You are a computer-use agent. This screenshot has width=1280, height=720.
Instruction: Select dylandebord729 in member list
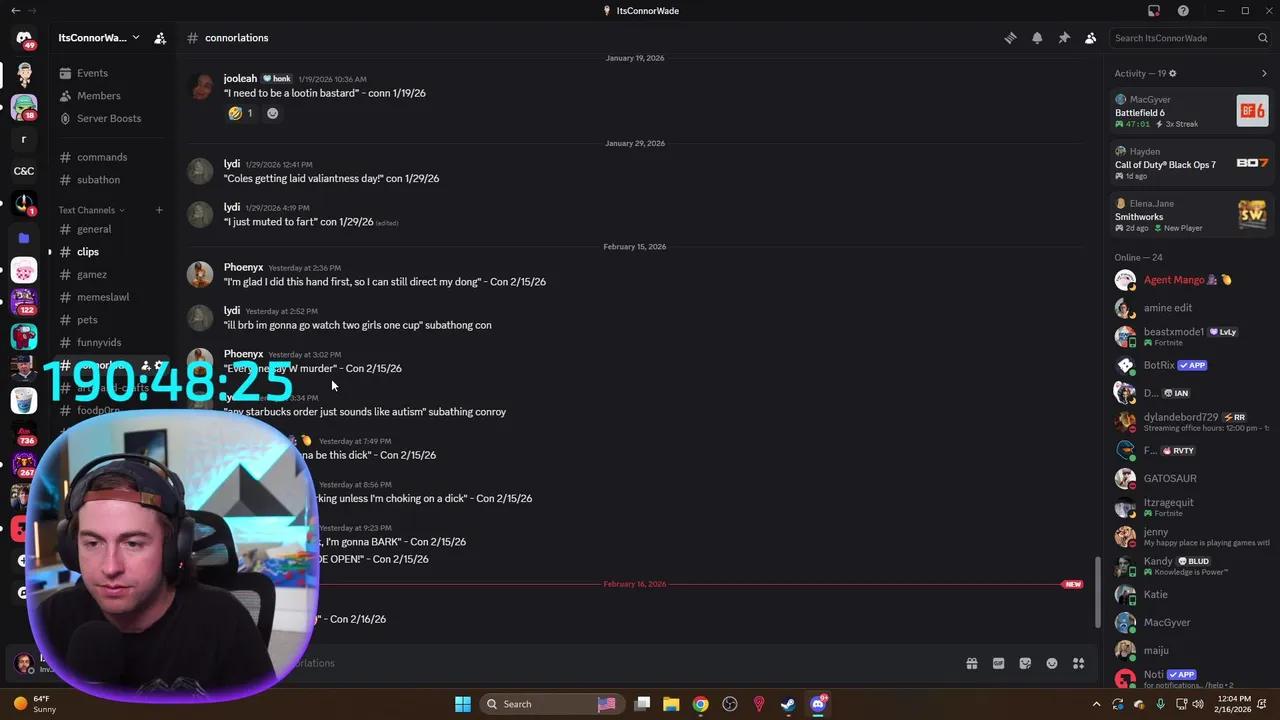click(1191, 422)
